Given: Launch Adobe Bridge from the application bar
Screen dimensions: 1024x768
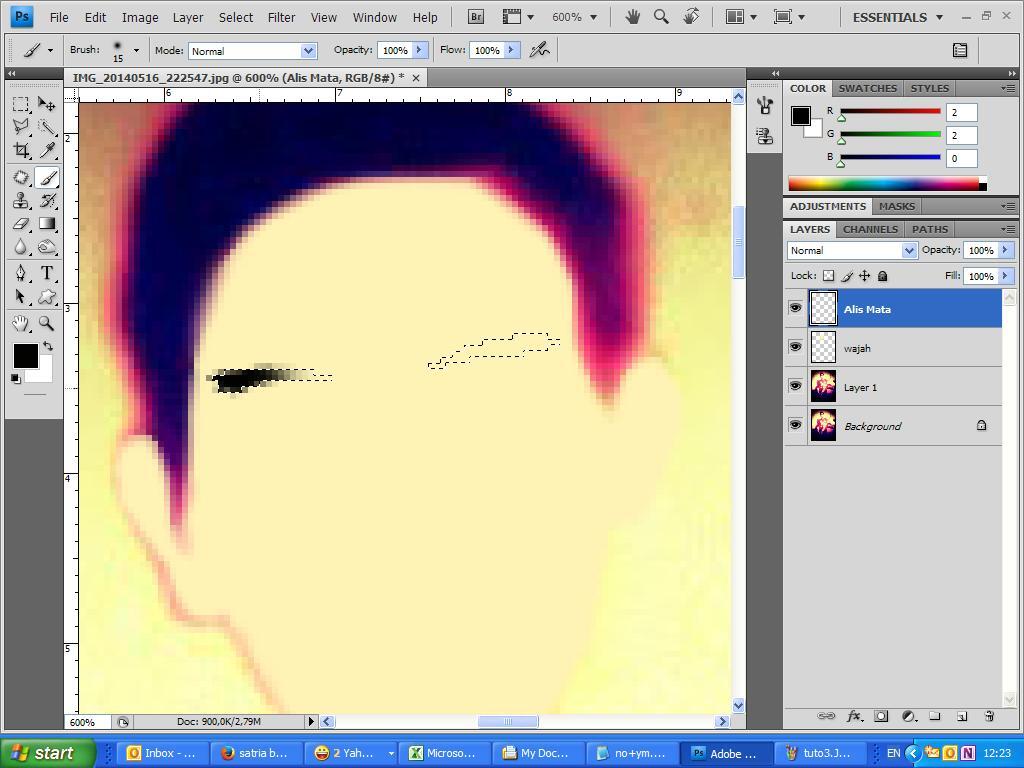Looking at the screenshot, I should pyautogui.click(x=476, y=17).
